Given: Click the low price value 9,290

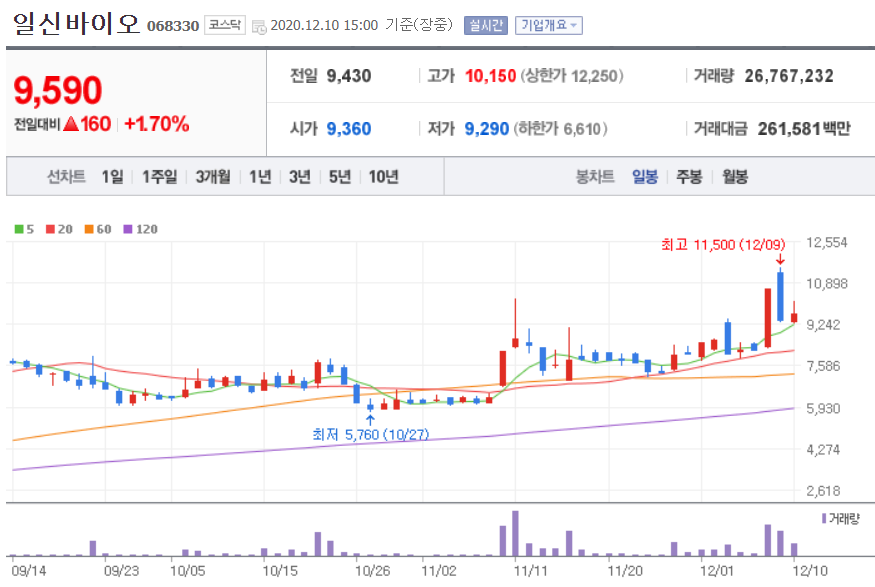Looking at the screenshot, I should (487, 129).
